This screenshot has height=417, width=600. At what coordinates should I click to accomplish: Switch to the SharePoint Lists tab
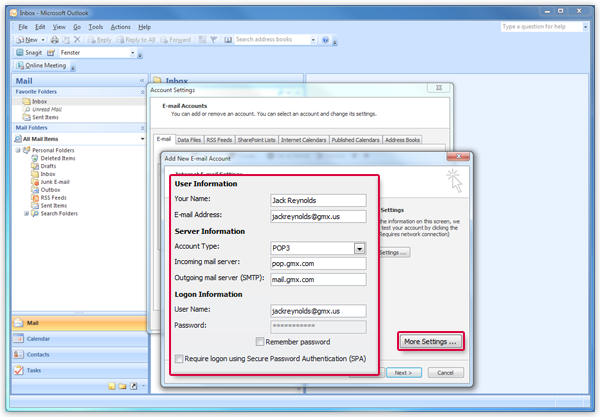point(256,140)
